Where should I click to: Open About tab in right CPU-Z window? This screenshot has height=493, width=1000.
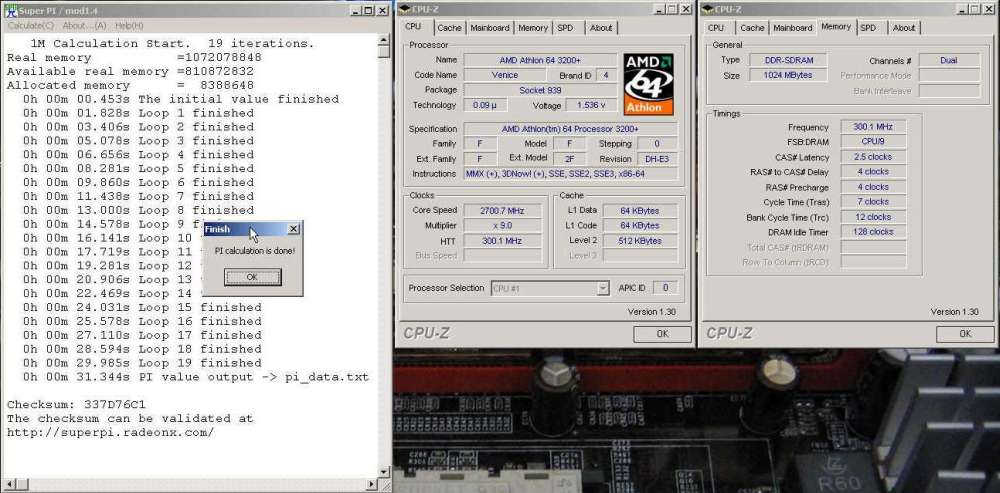[x=904, y=28]
